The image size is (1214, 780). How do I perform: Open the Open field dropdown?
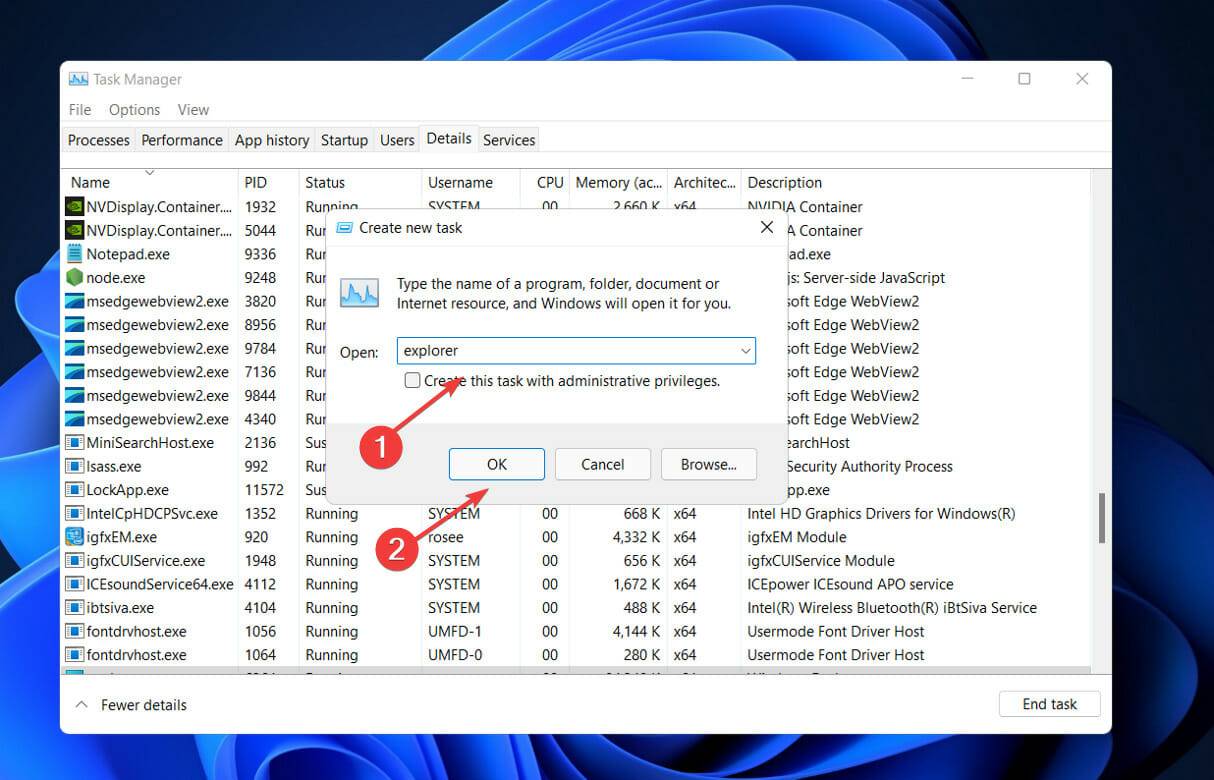coord(745,351)
